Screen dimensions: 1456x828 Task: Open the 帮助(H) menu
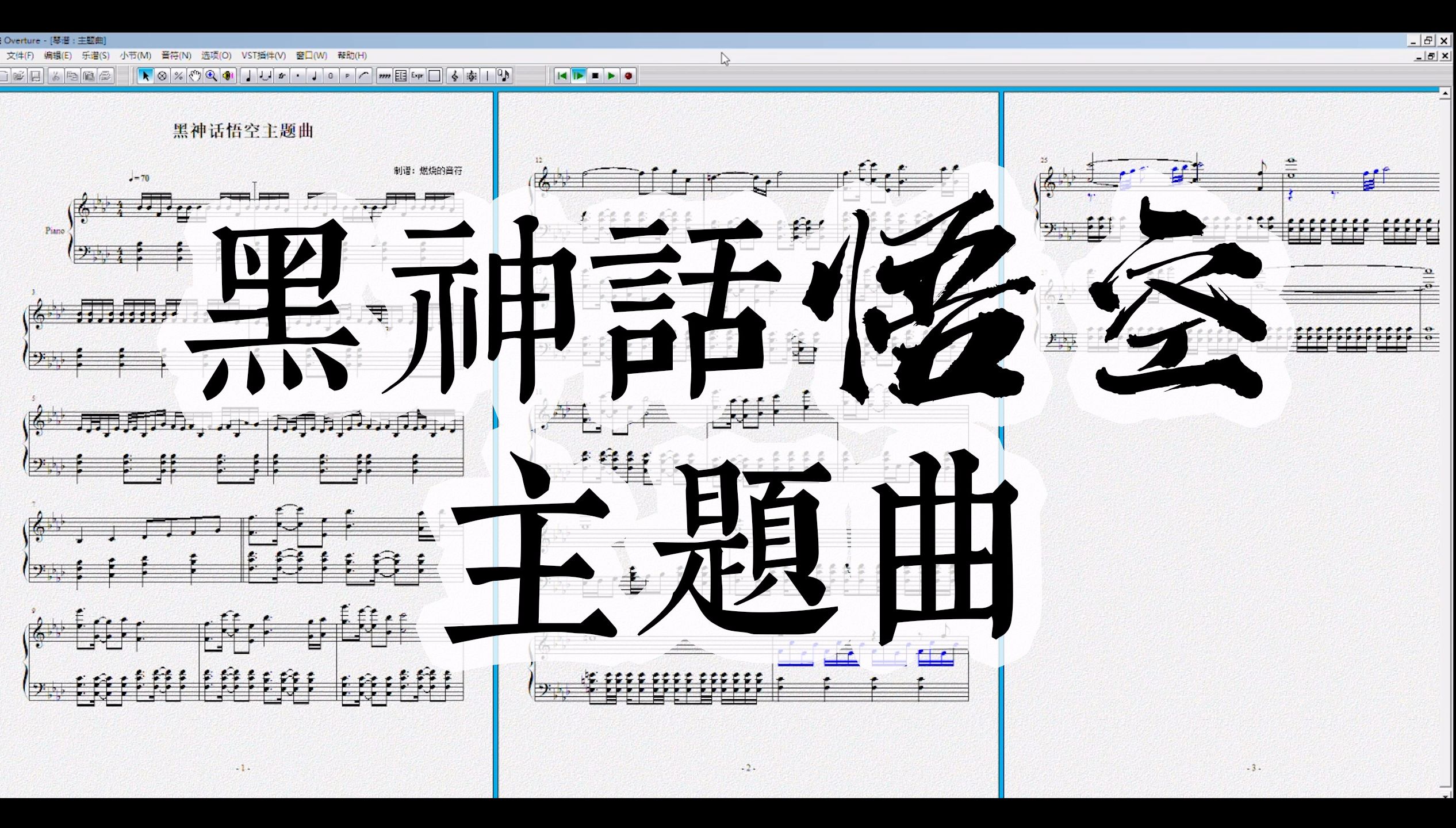click(x=352, y=56)
